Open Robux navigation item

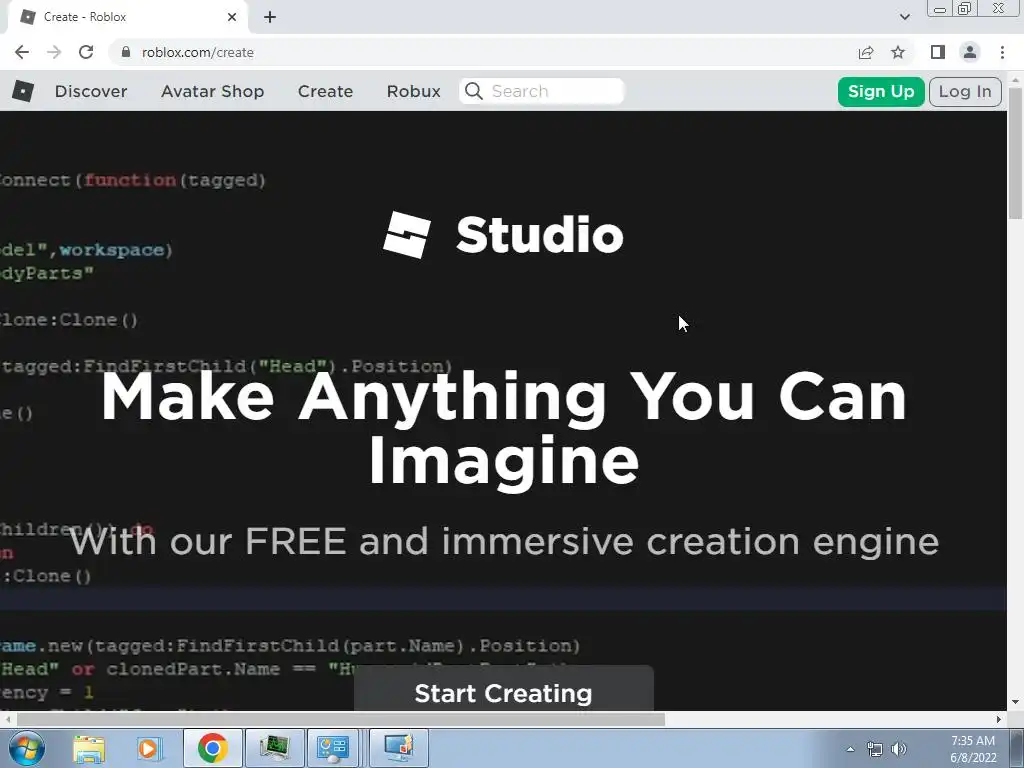pyautogui.click(x=413, y=91)
